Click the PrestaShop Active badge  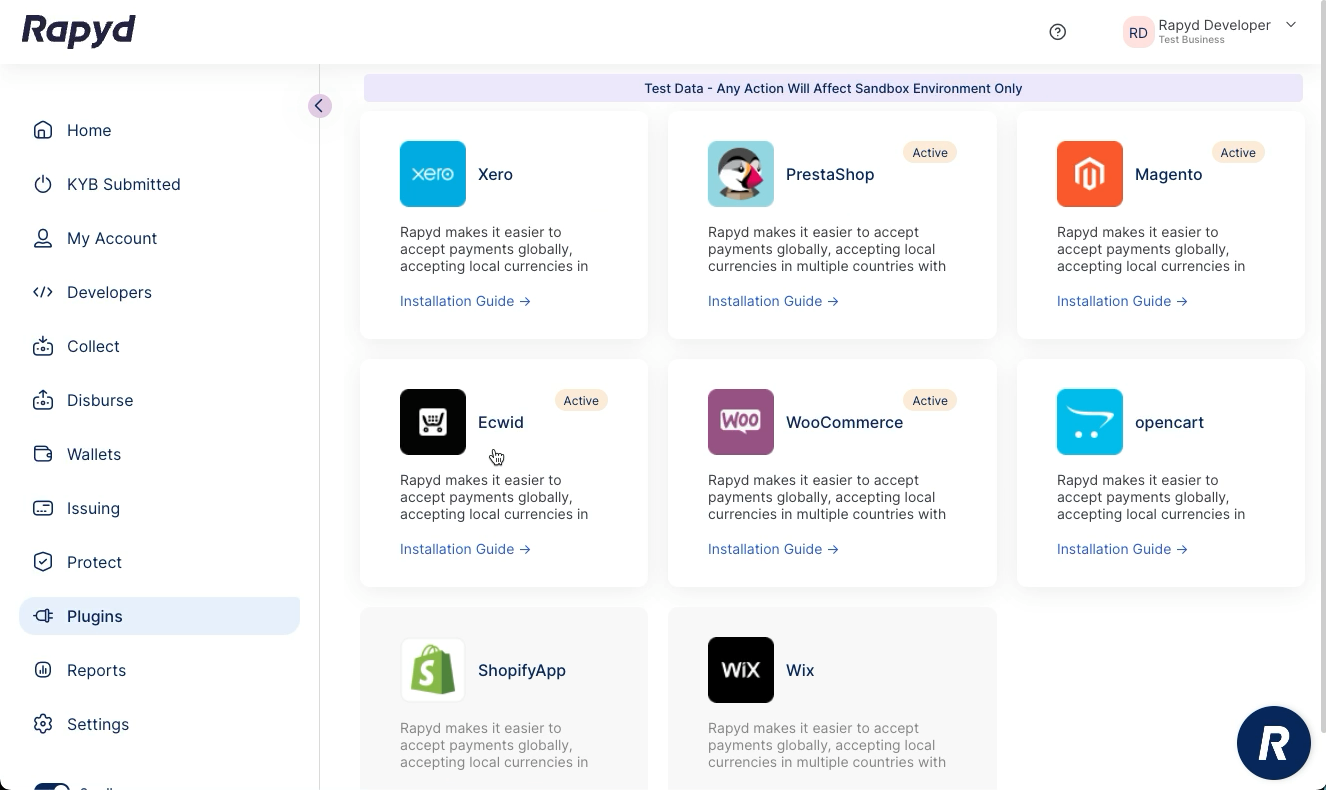930,153
